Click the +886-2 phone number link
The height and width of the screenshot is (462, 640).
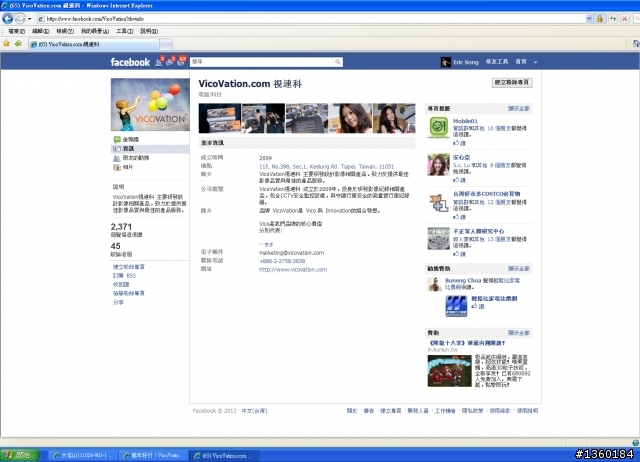point(282,261)
